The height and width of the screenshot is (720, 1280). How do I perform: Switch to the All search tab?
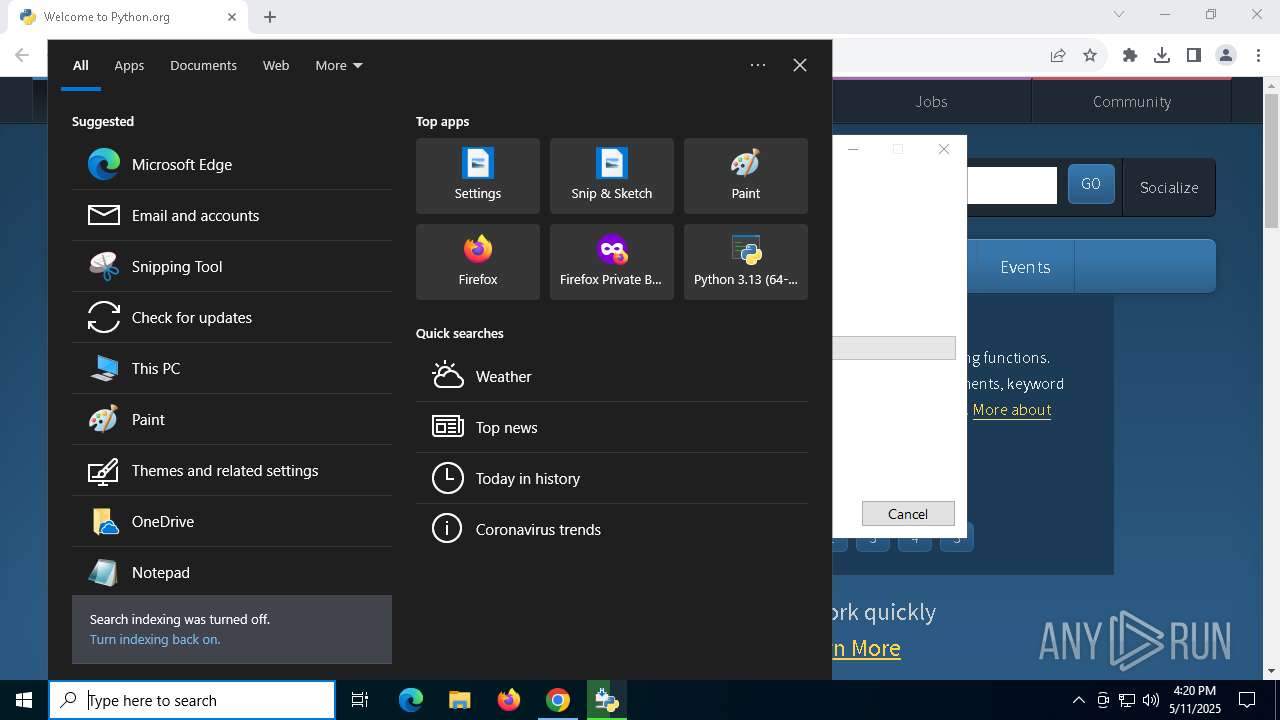click(x=81, y=65)
